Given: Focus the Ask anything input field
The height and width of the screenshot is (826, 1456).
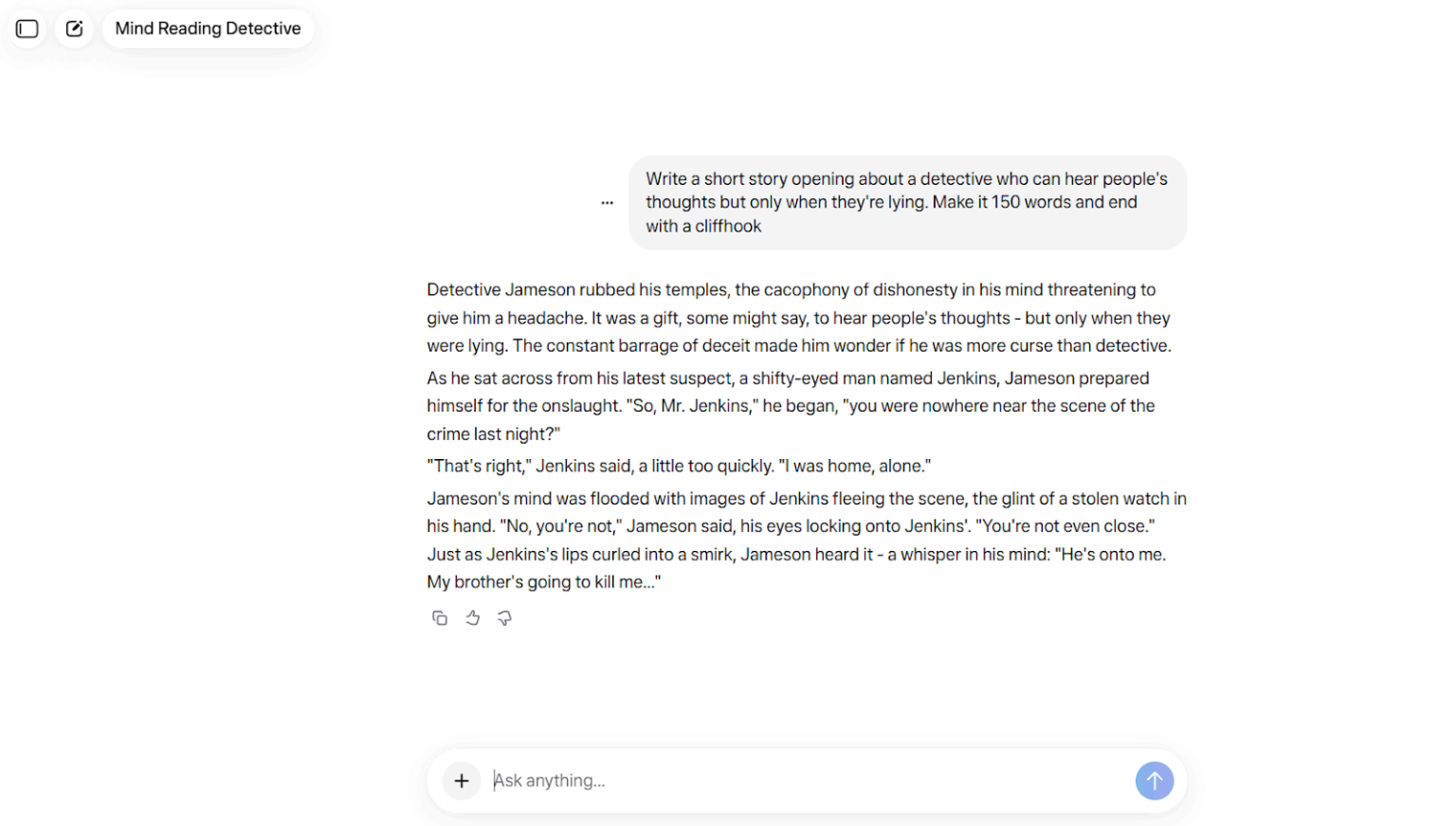Looking at the screenshot, I should pyautogui.click(x=806, y=780).
